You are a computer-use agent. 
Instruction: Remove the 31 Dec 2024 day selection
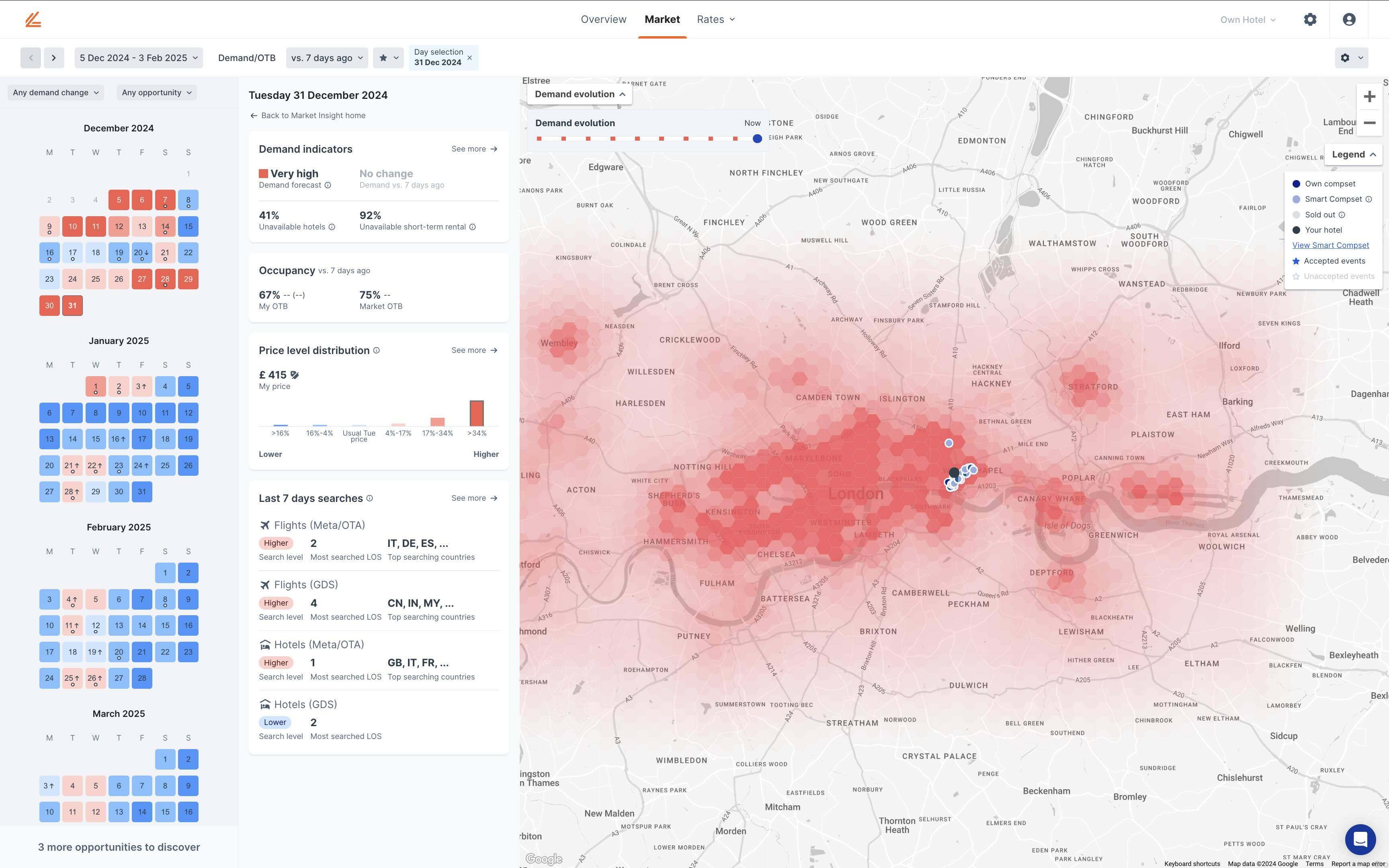[469, 58]
